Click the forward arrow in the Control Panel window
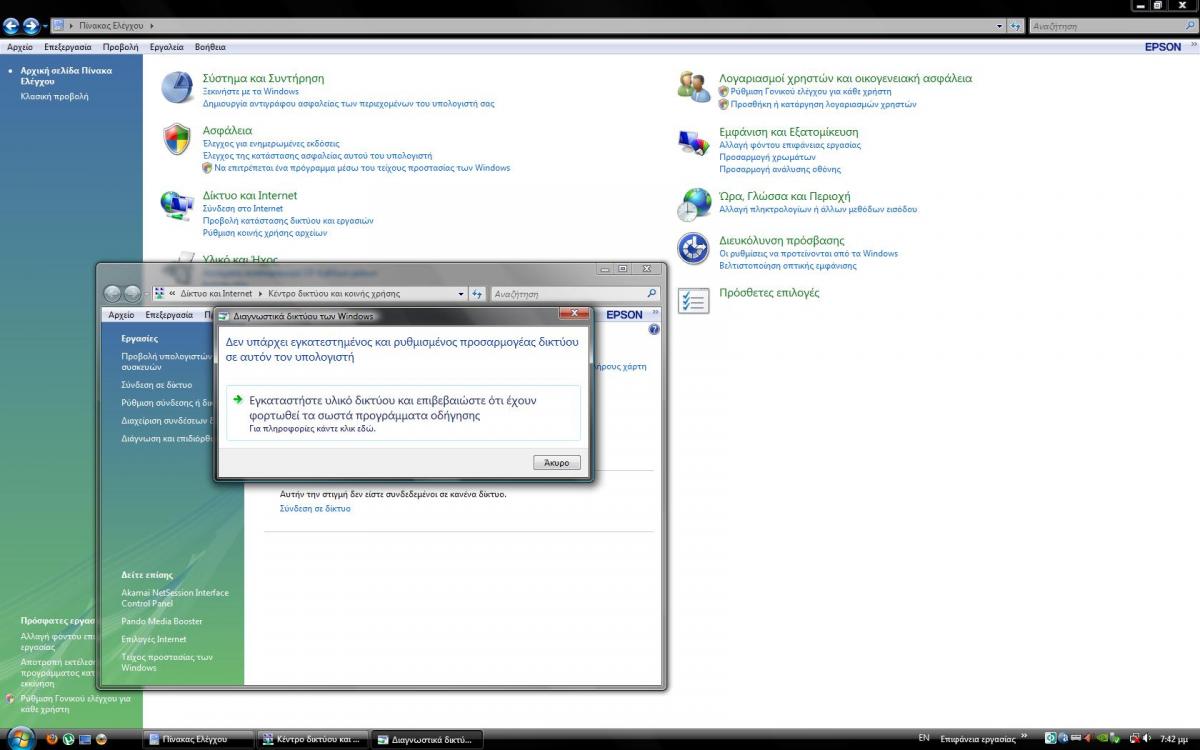Screen dimensions: 1200x750 32,25
